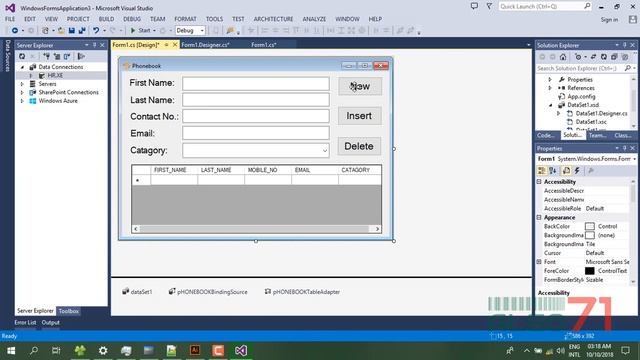
Task: Open the feedback icon in the title bar
Action: coord(474,6)
